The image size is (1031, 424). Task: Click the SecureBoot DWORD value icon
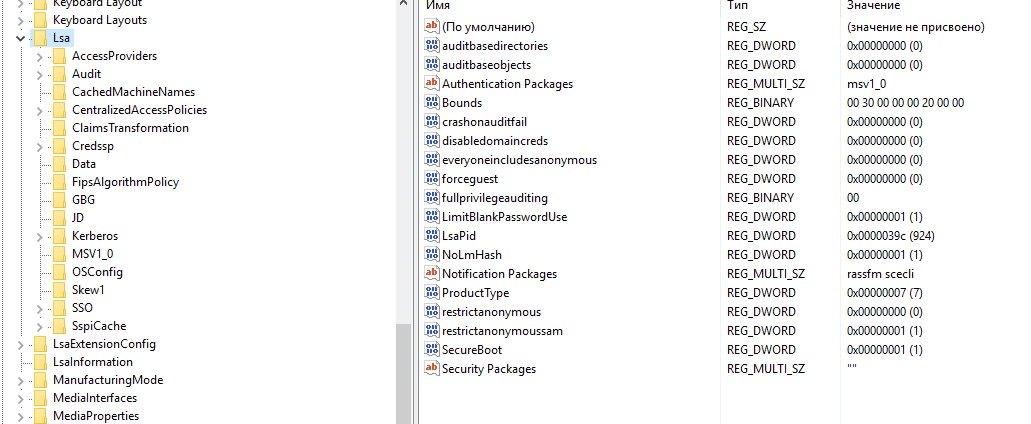point(432,350)
